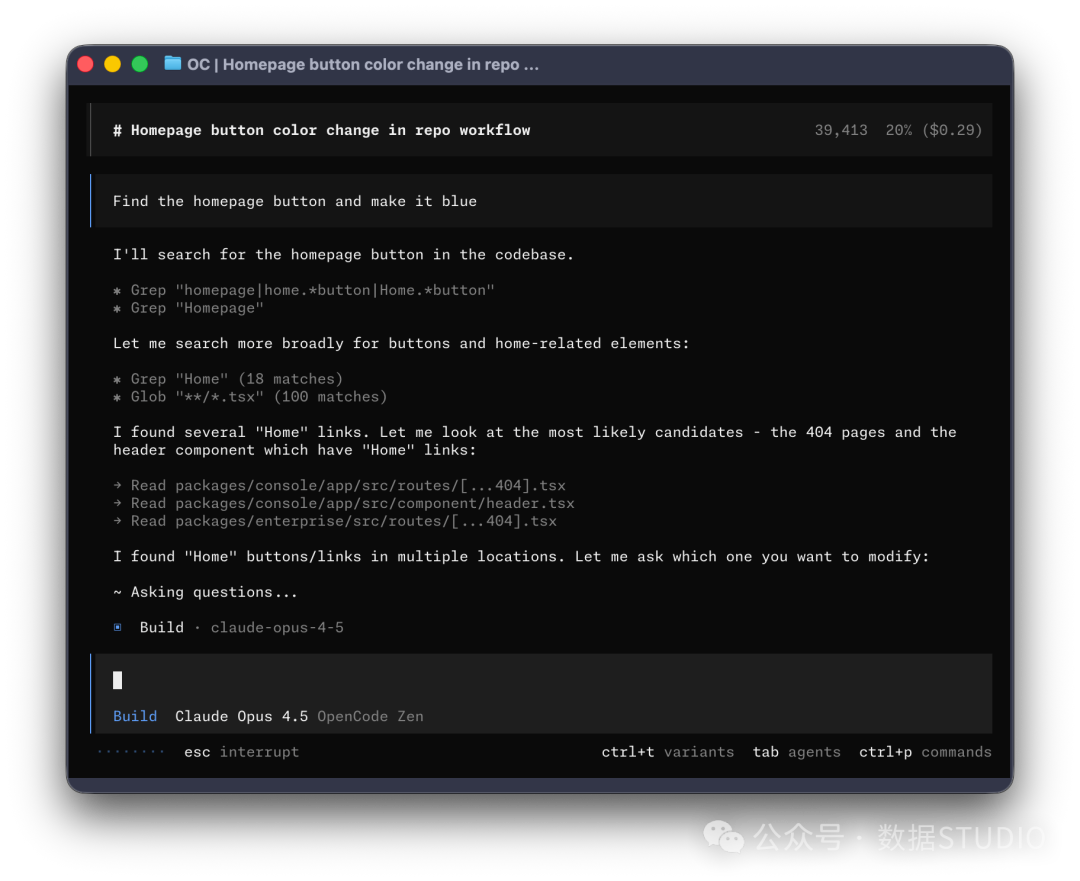Image resolution: width=1080 pixels, height=881 pixels.
Task: Click the tab agents hint
Action: [x=796, y=752]
